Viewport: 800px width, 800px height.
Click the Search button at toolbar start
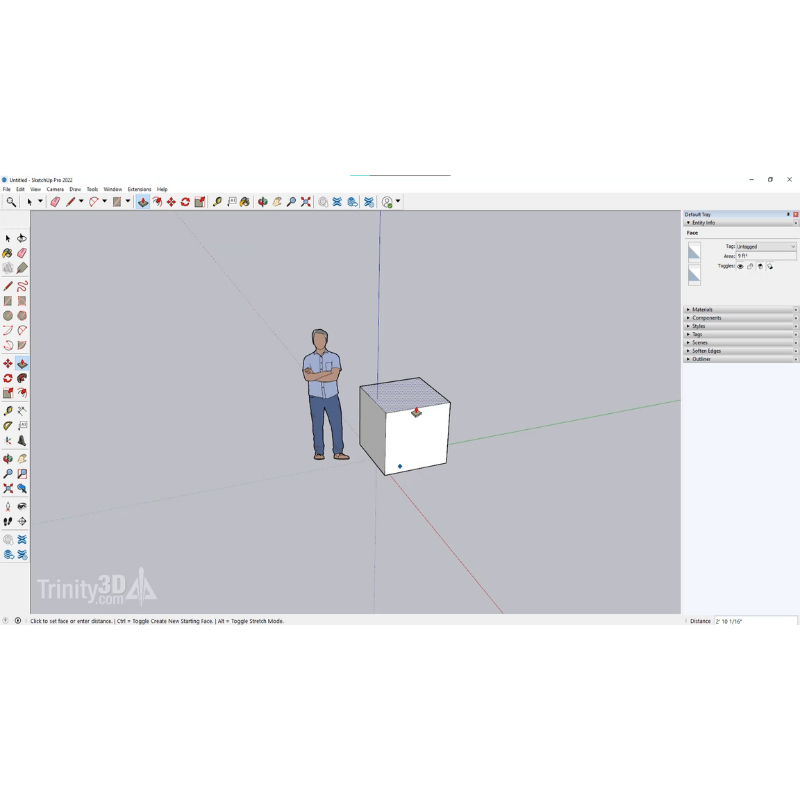tap(11, 202)
